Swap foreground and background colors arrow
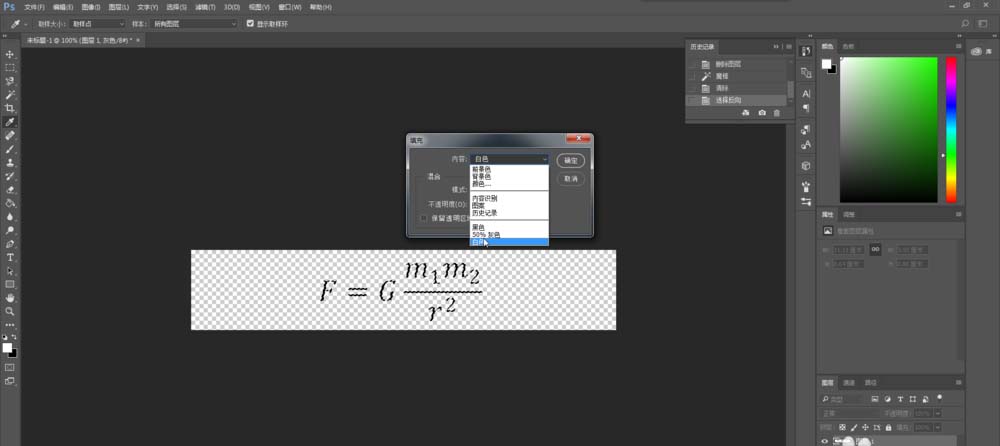Viewport: 1000px width, 446px height. tap(15, 336)
